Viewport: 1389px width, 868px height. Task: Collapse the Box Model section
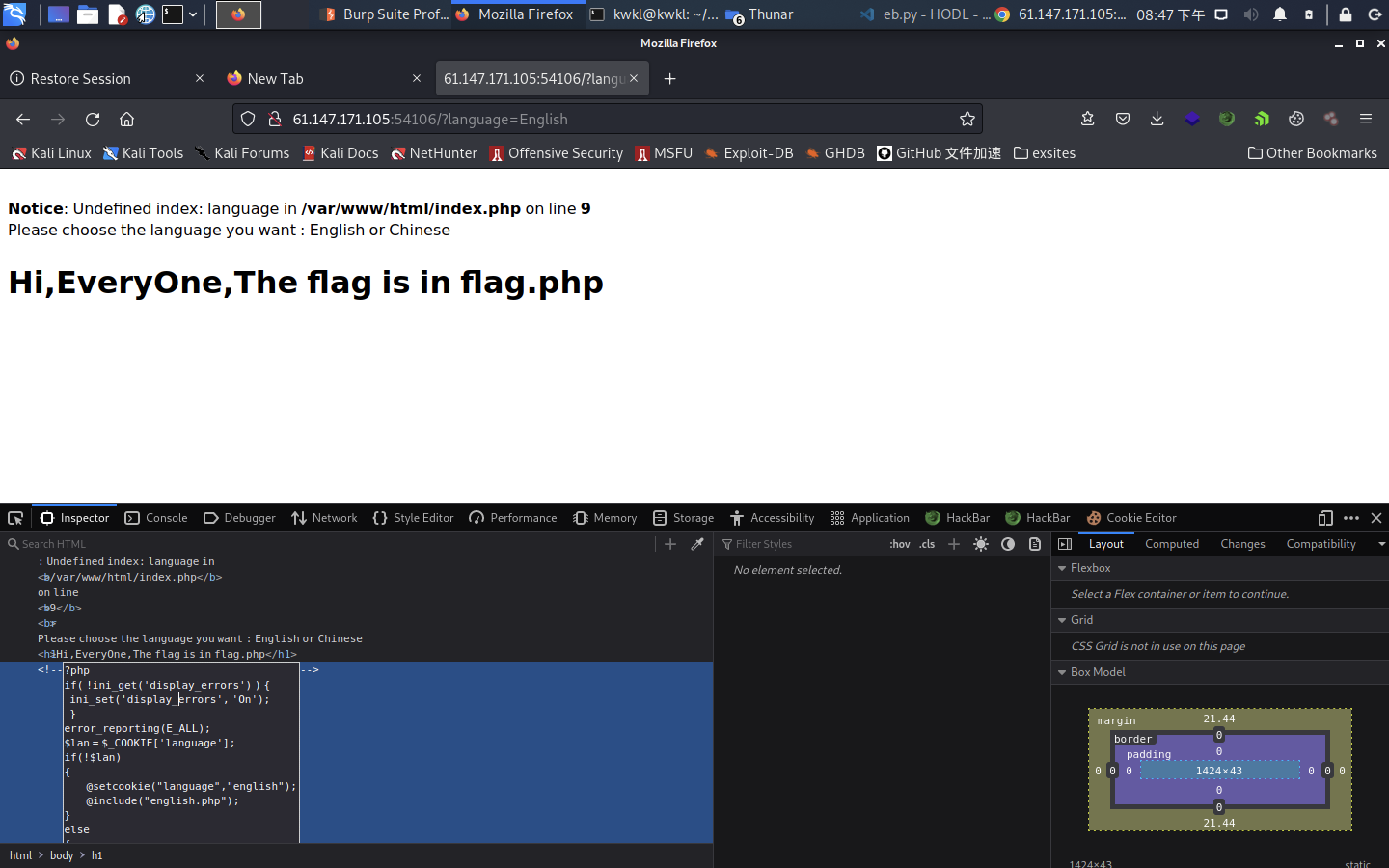pyautogui.click(x=1062, y=672)
